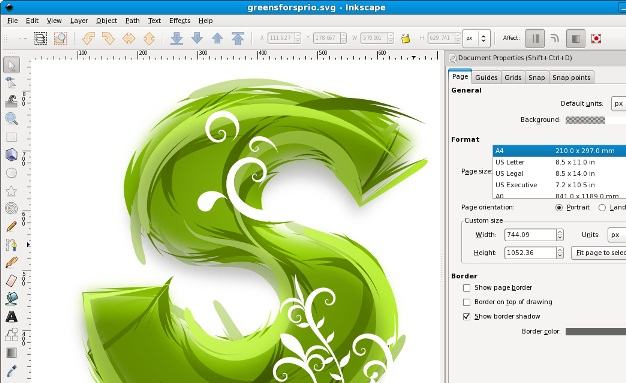The image size is (626, 383).
Task: Open the Help menu
Action: [206, 20]
